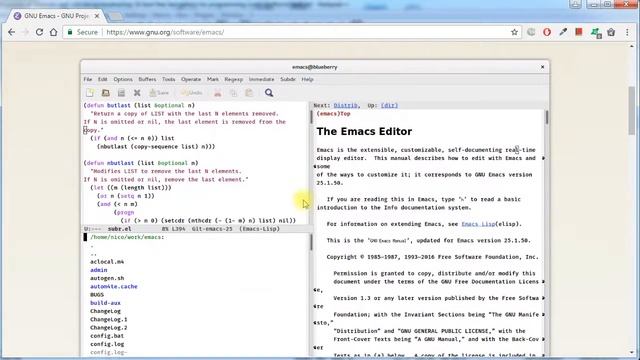The height and width of the screenshot is (360, 640).
Task: Open the Buffers menu in Emacs
Action: click(147, 79)
